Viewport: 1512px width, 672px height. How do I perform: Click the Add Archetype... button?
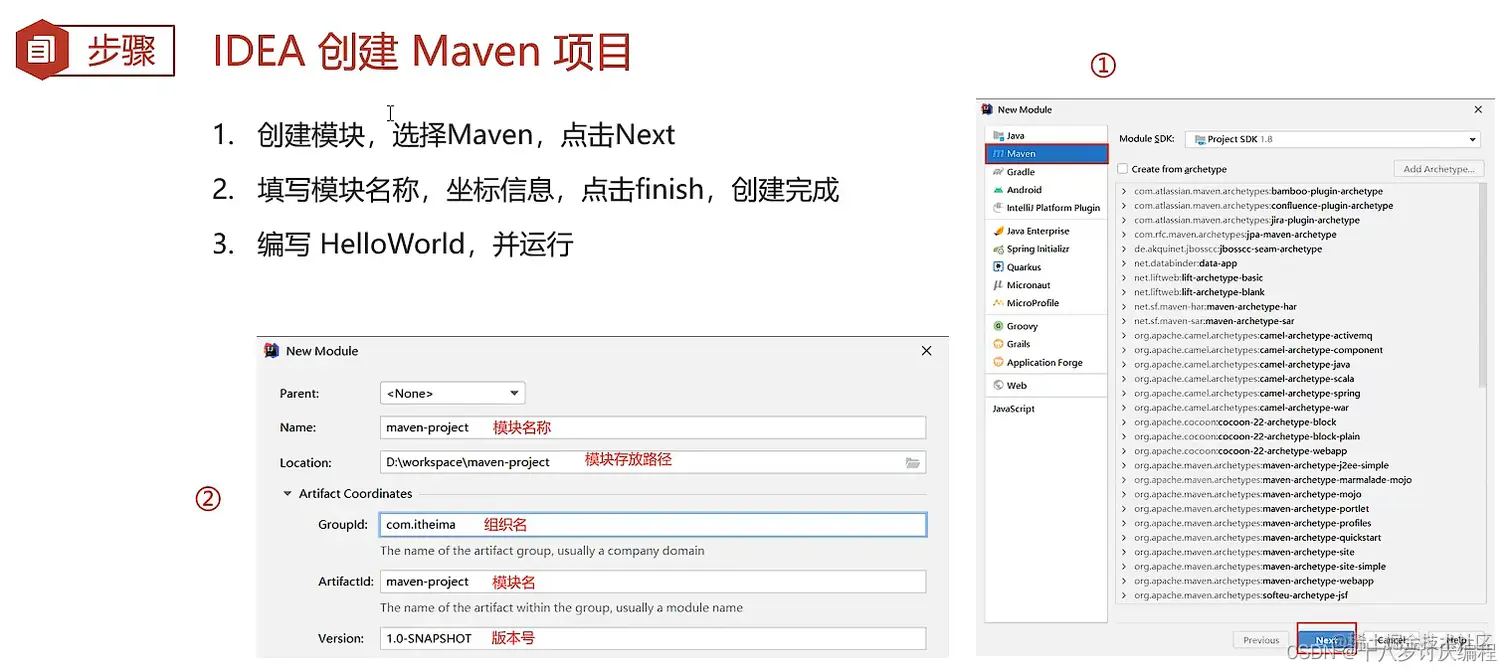1438,169
